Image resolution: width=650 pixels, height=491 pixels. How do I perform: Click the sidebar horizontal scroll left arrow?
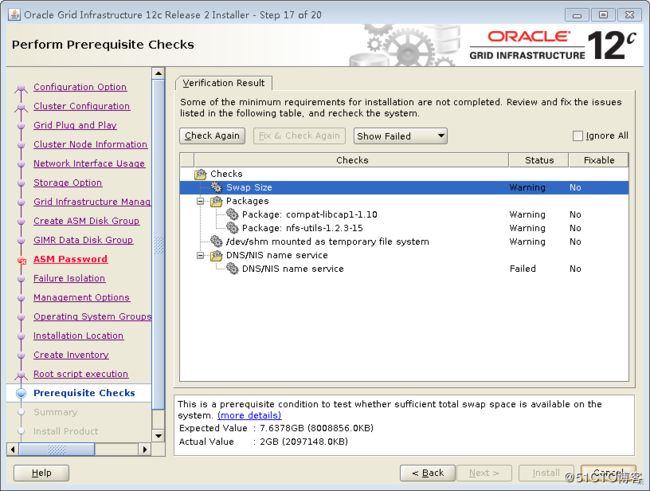(12, 449)
